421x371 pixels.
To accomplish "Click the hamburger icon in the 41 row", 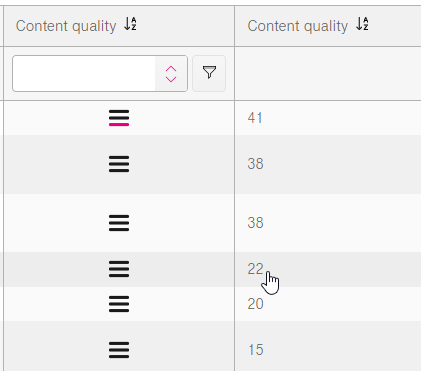I will 119,118.
